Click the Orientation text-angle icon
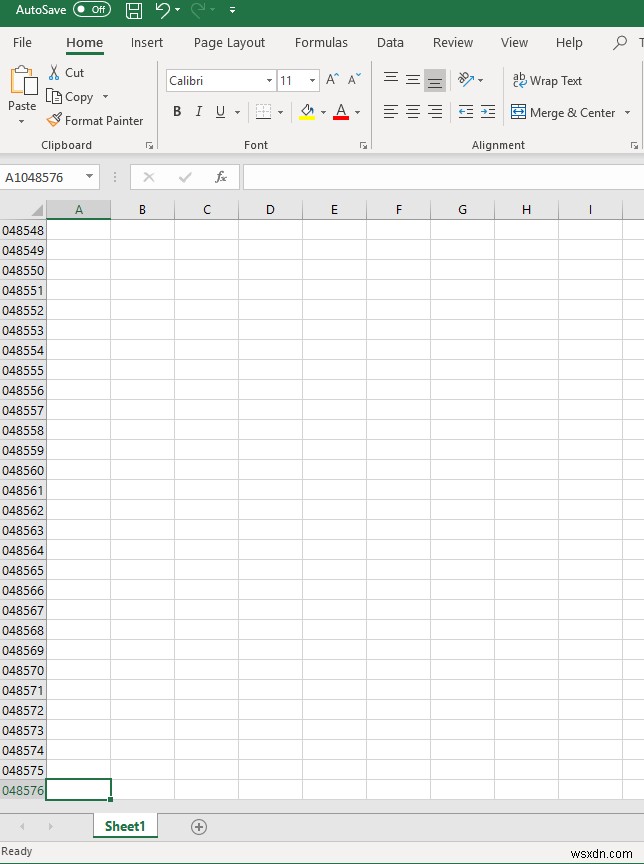Screen dimensions: 644x864 [x=466, y=80]
